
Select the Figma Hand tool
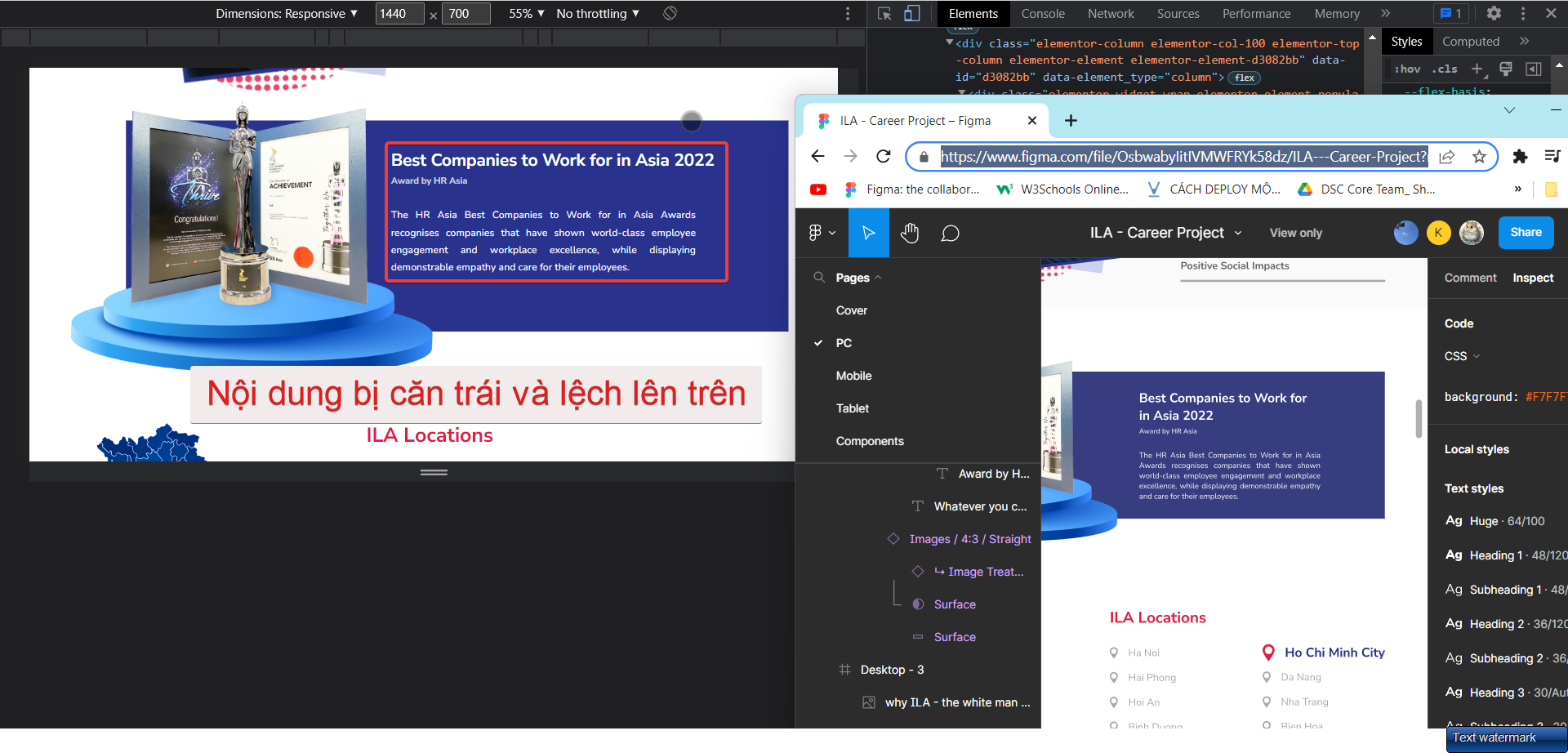click(x=910, y=233)
